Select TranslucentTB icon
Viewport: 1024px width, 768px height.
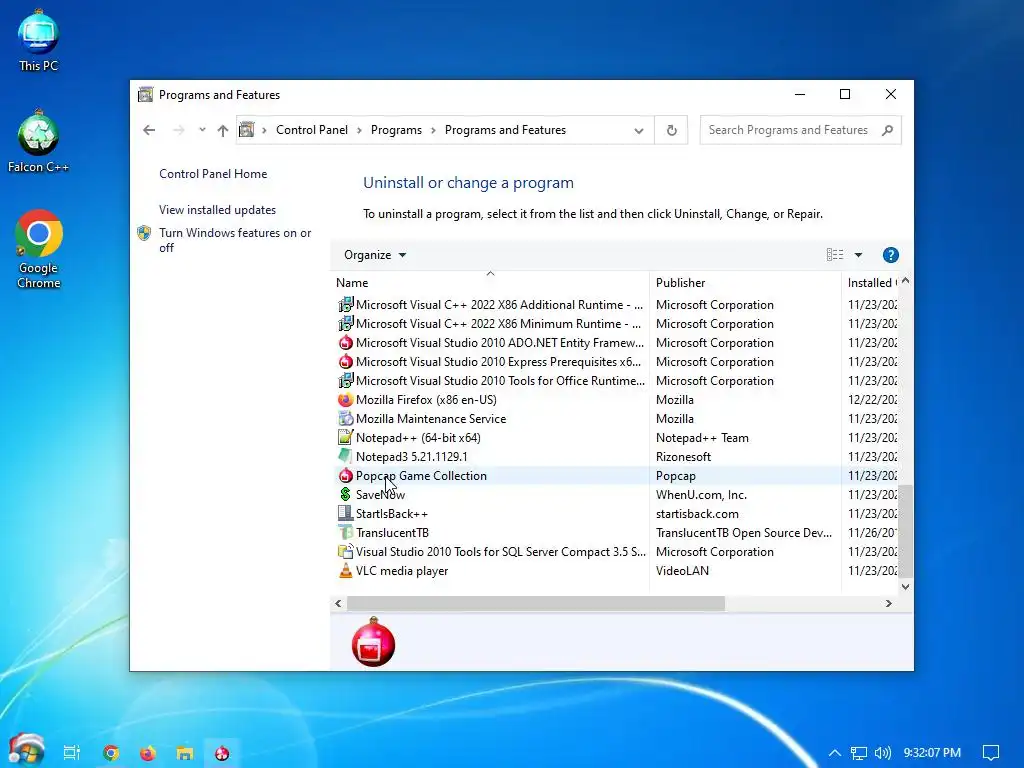[345, 532]
